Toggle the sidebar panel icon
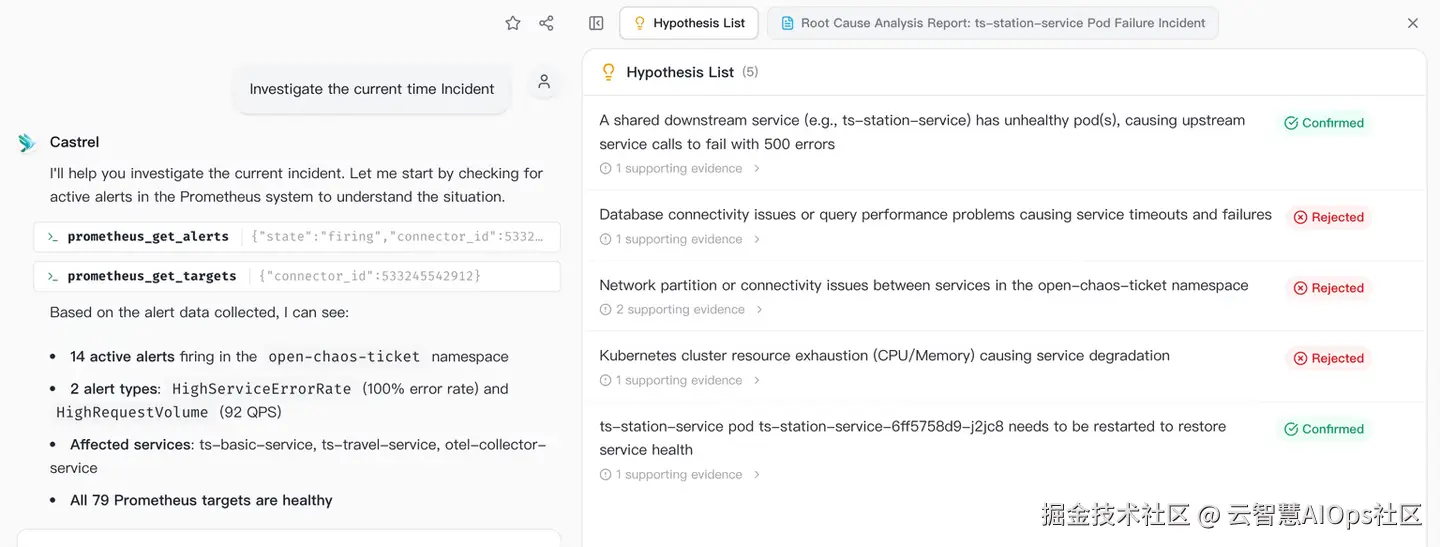The image size is (1440, 547). click(x=596, y=23)
